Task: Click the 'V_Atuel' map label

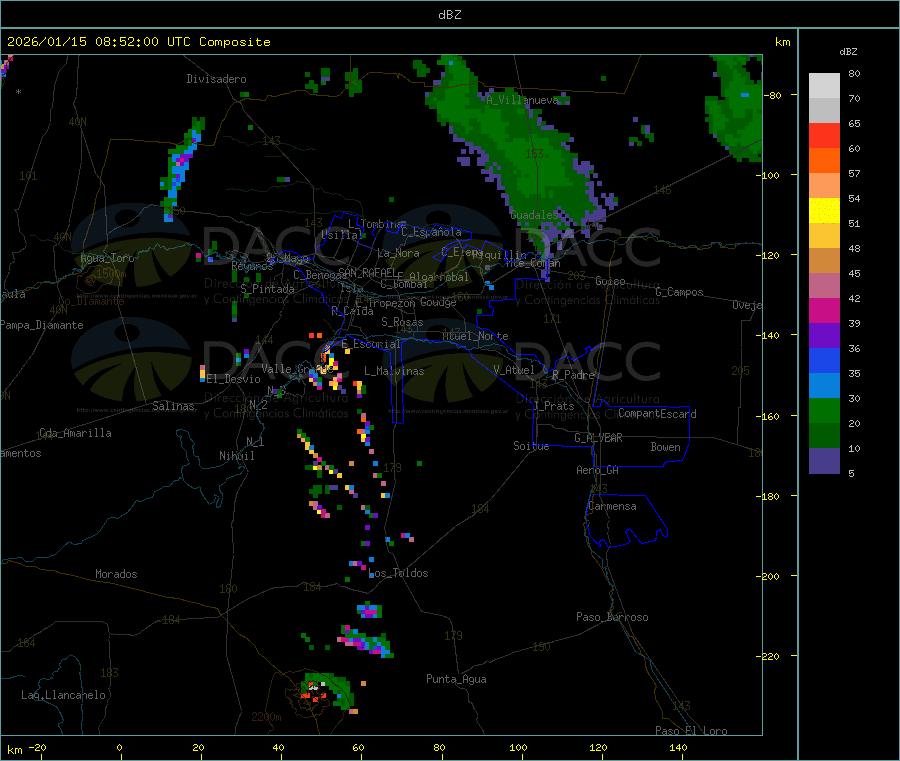Action: pyautogui.click(x=514, y=370)
